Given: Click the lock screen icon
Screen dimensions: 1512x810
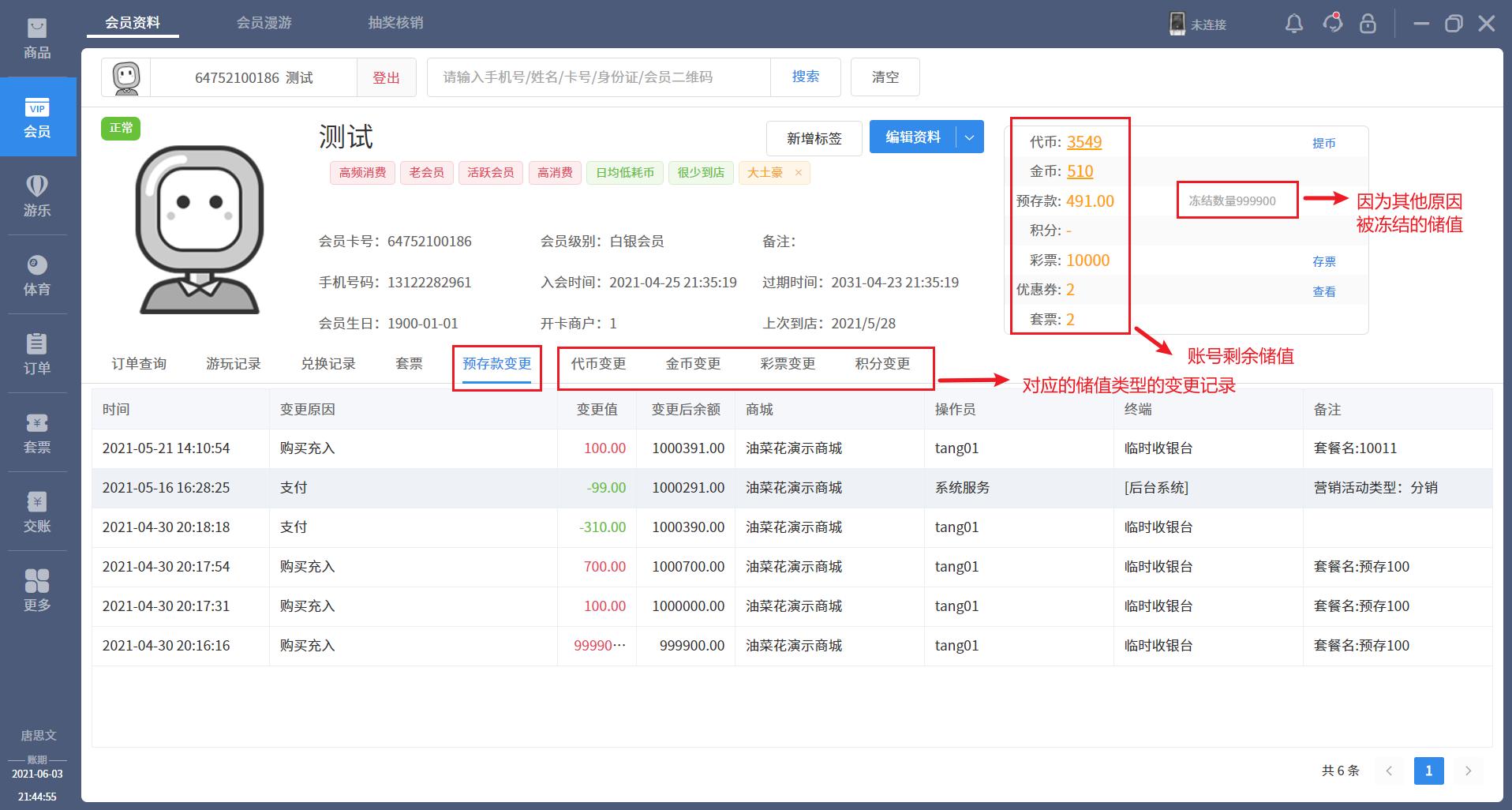Looking at the screenshot, I should (x=1368, y=24).
